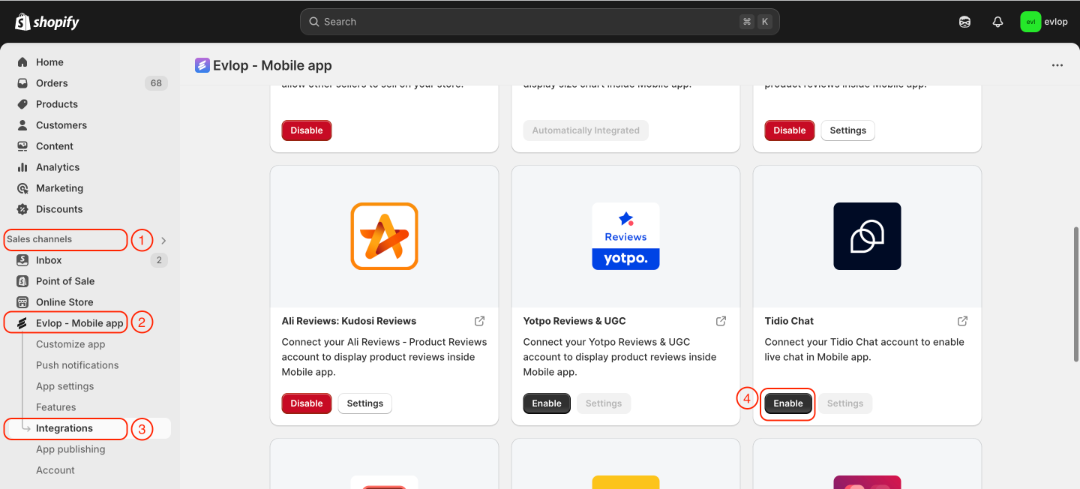Click the evlop store avatar icon

pyautogui.click(x=1030, y=22)
